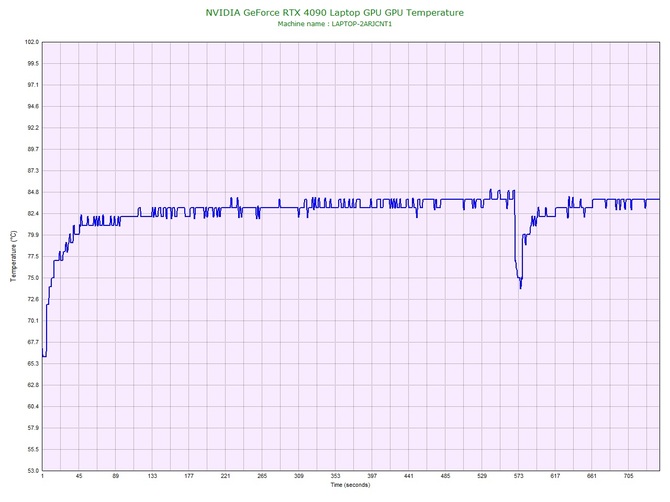Click the 92.2 y-axis value
The image size is (670, 502).
pyautogui.click(x=33, y=128)
